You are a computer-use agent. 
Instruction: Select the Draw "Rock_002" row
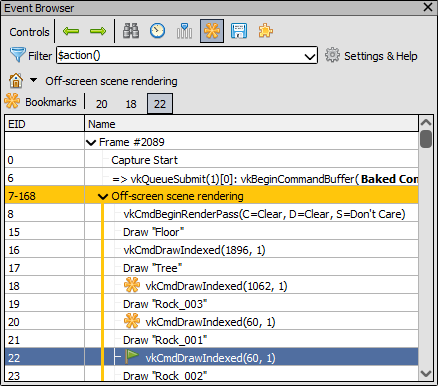(212, 375)
